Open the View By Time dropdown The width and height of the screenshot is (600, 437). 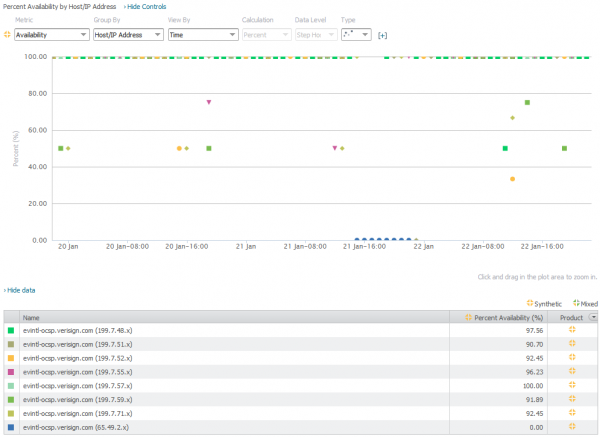pos(203,35)
